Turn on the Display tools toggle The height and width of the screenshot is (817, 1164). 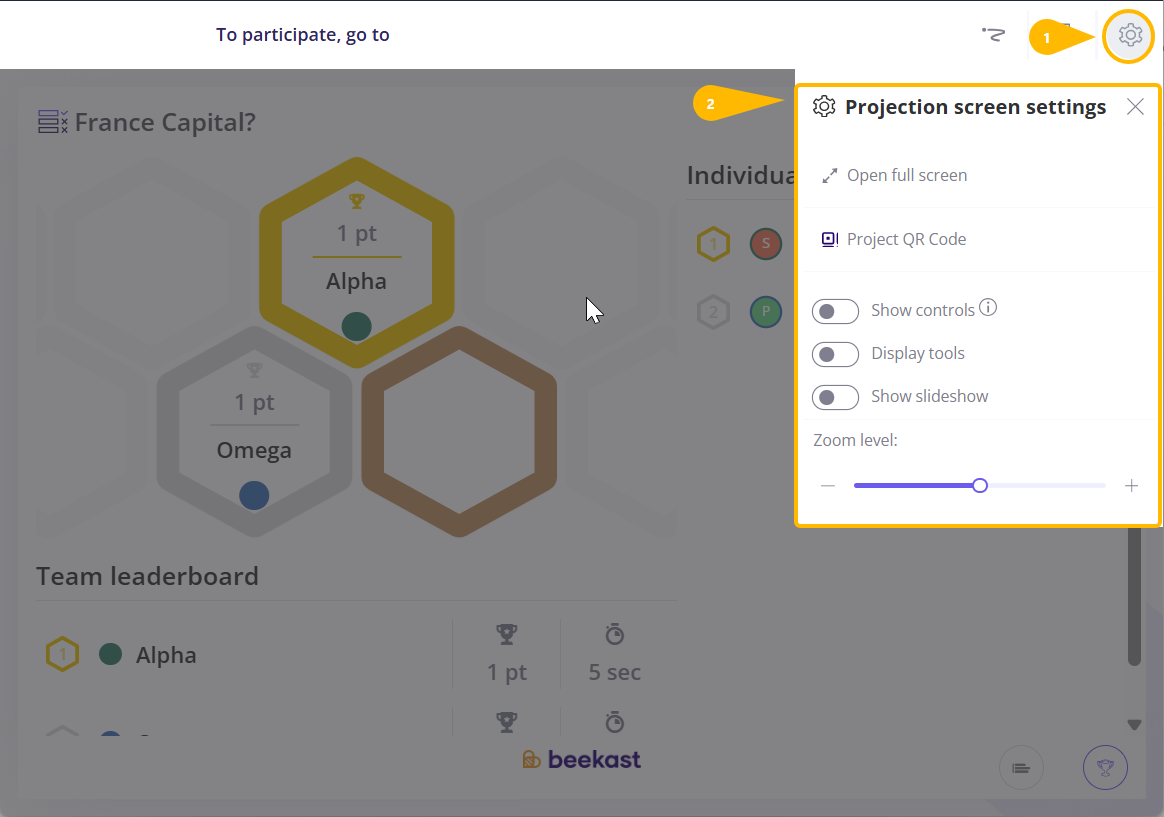click(x=835, y=354)
